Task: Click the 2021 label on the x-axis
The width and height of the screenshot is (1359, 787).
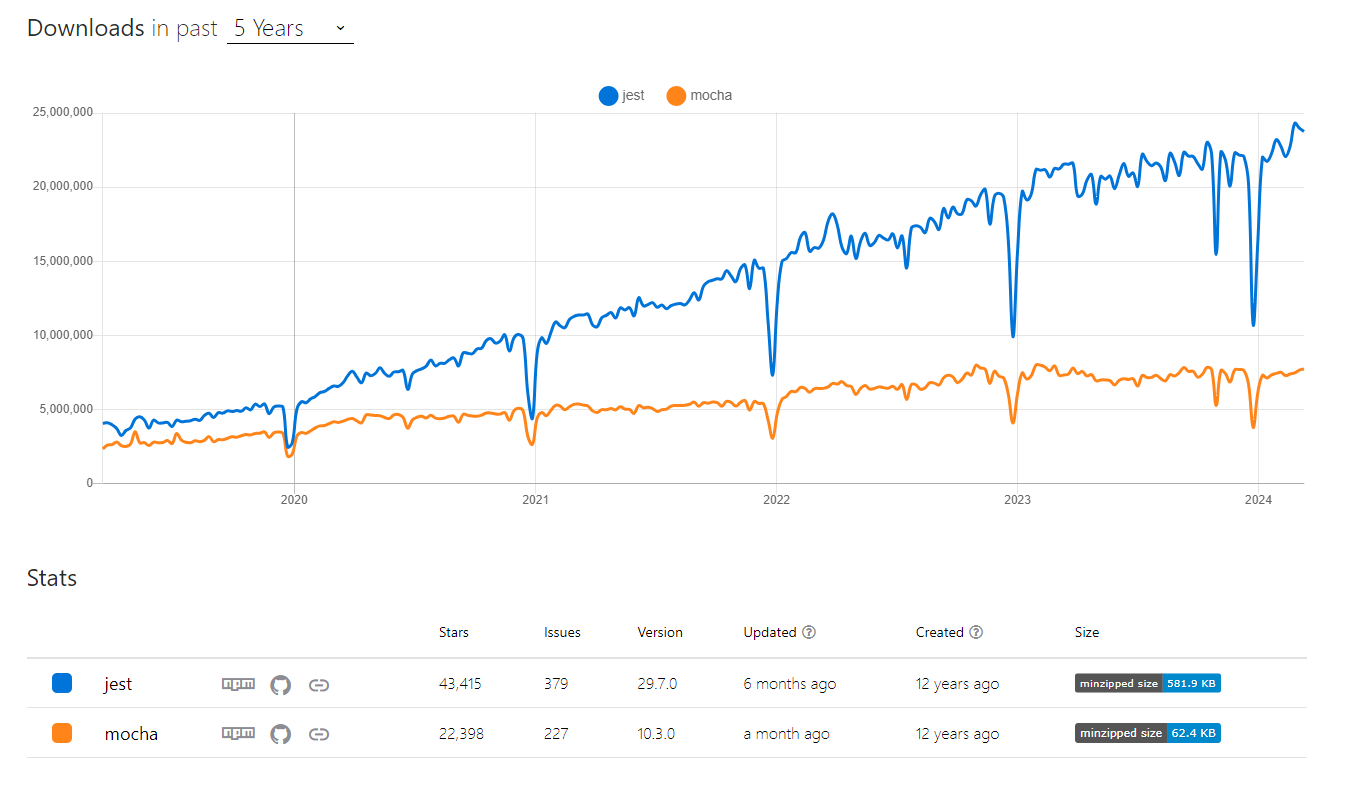Action: 535,499
